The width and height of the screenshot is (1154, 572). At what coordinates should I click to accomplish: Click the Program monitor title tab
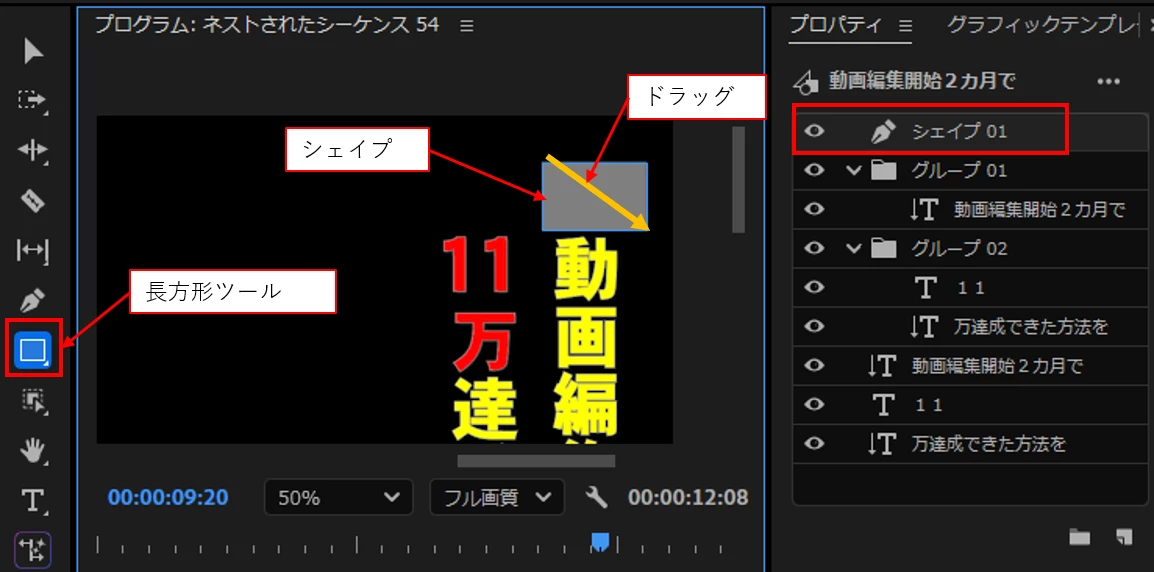point(267,25)
